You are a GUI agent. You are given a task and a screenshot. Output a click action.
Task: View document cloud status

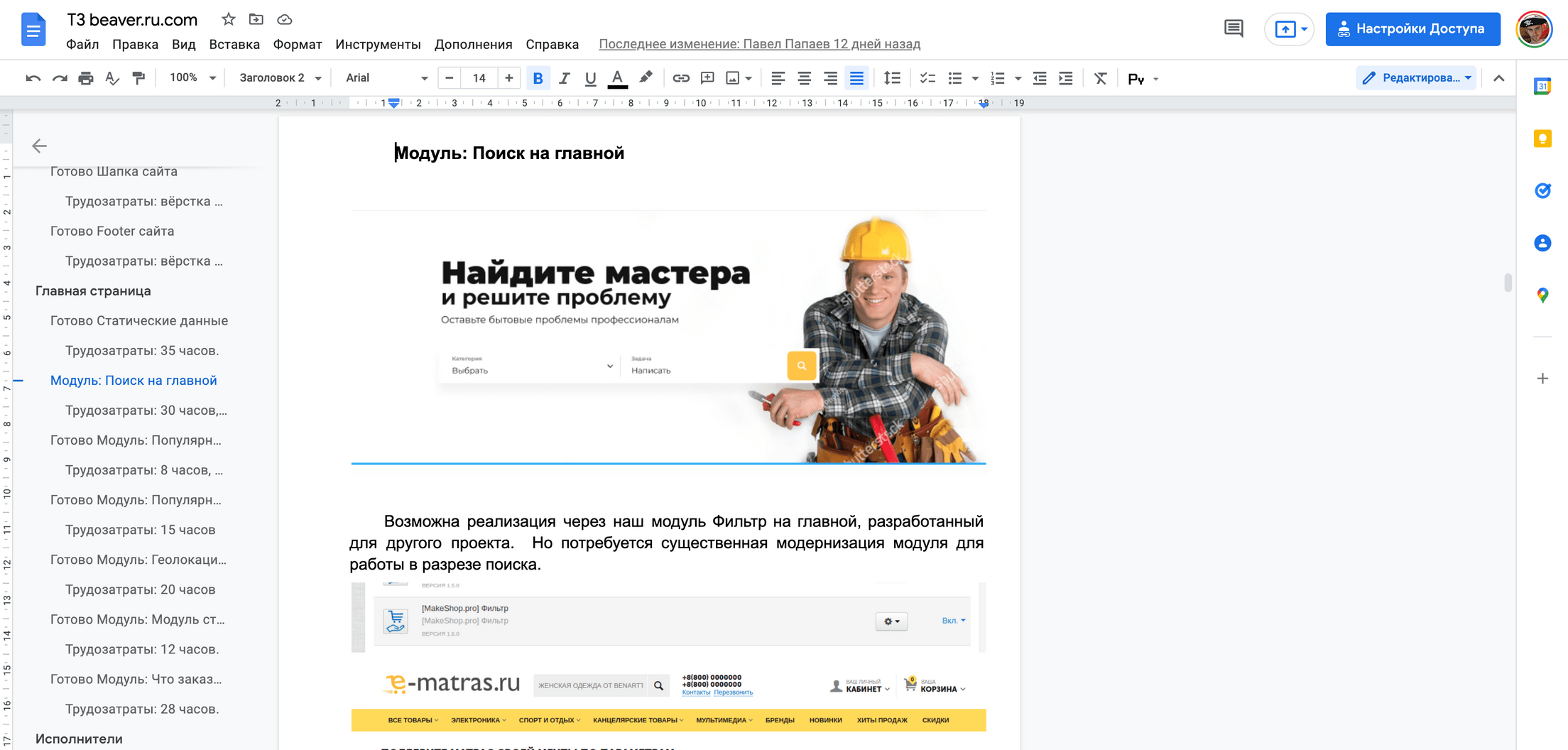[x=284, y=19]
